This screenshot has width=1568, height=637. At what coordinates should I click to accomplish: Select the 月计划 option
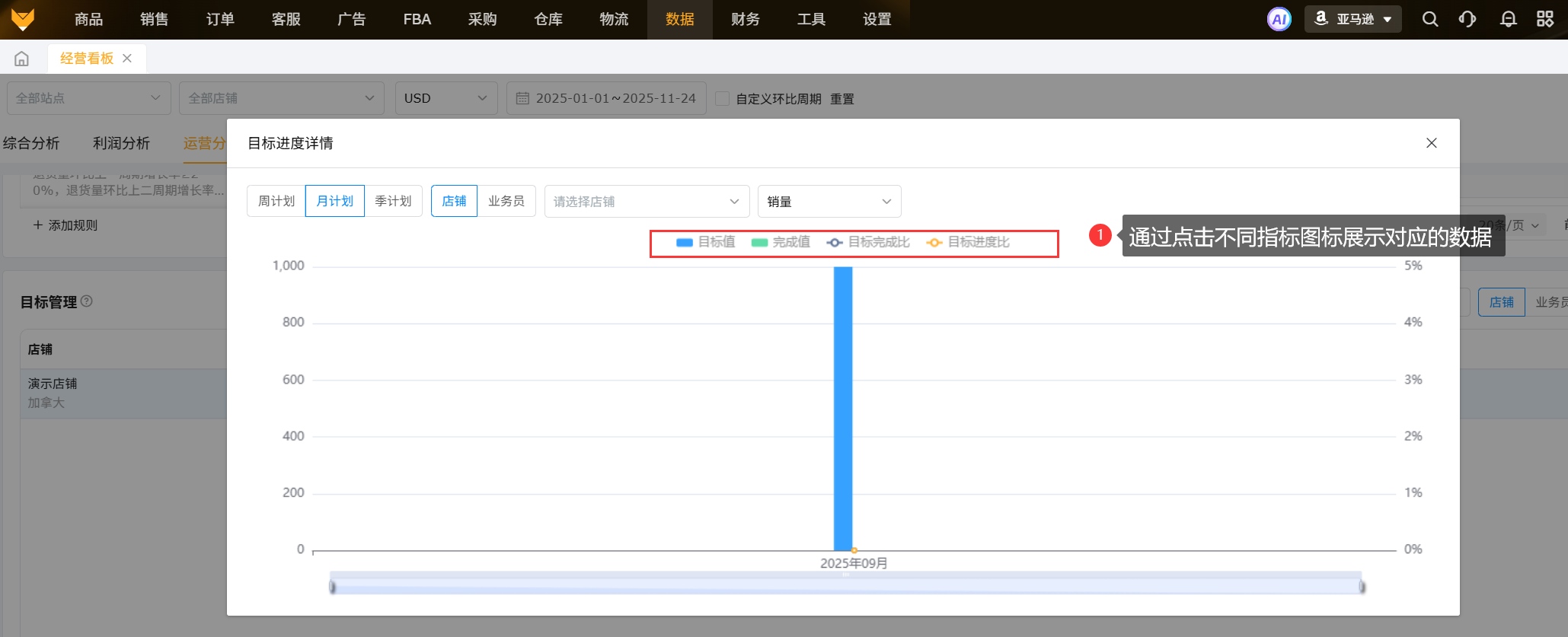pos(335,201)
